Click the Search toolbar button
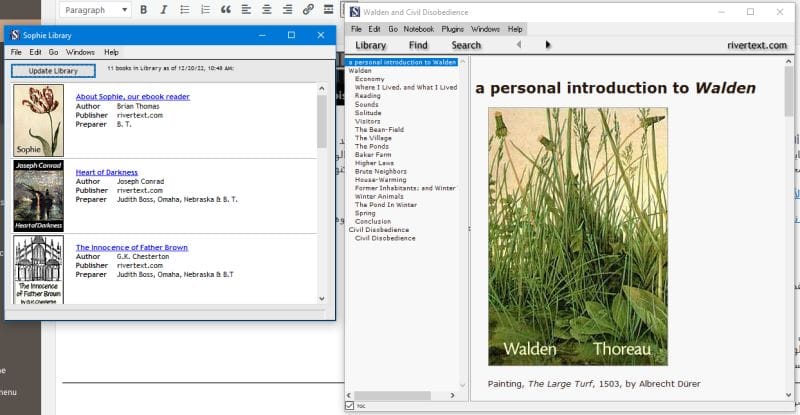800x415 pixels. 466,45
